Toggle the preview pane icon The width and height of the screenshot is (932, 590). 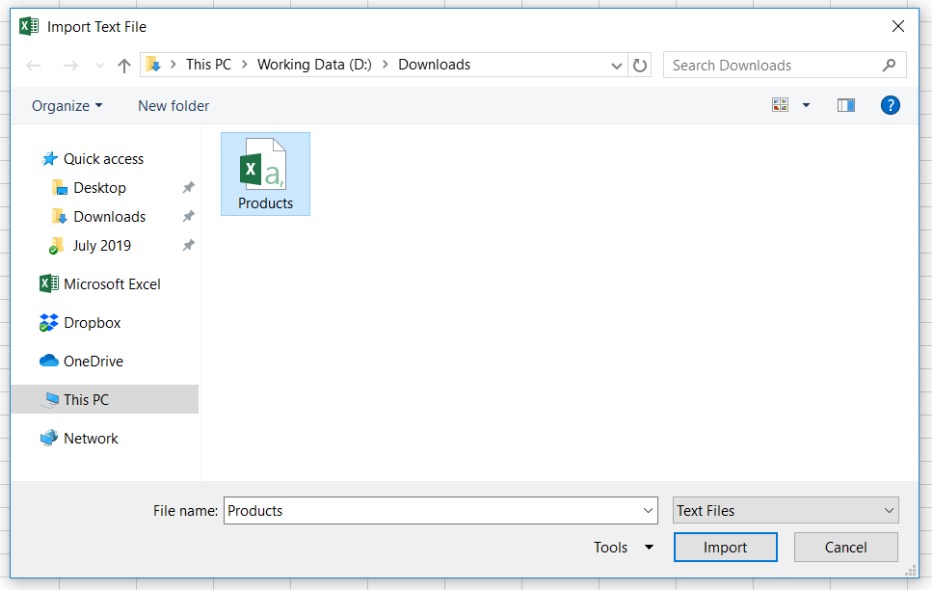(x=846, y=105)
